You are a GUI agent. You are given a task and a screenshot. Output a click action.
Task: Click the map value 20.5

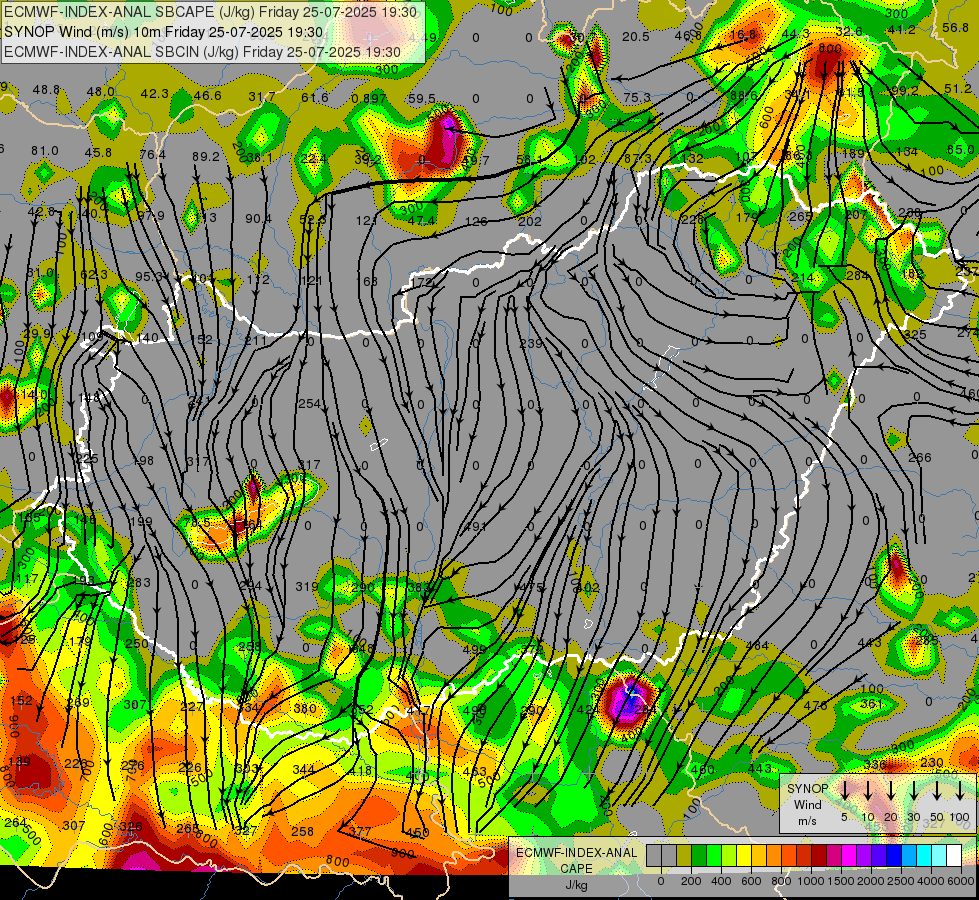point(636,37)
